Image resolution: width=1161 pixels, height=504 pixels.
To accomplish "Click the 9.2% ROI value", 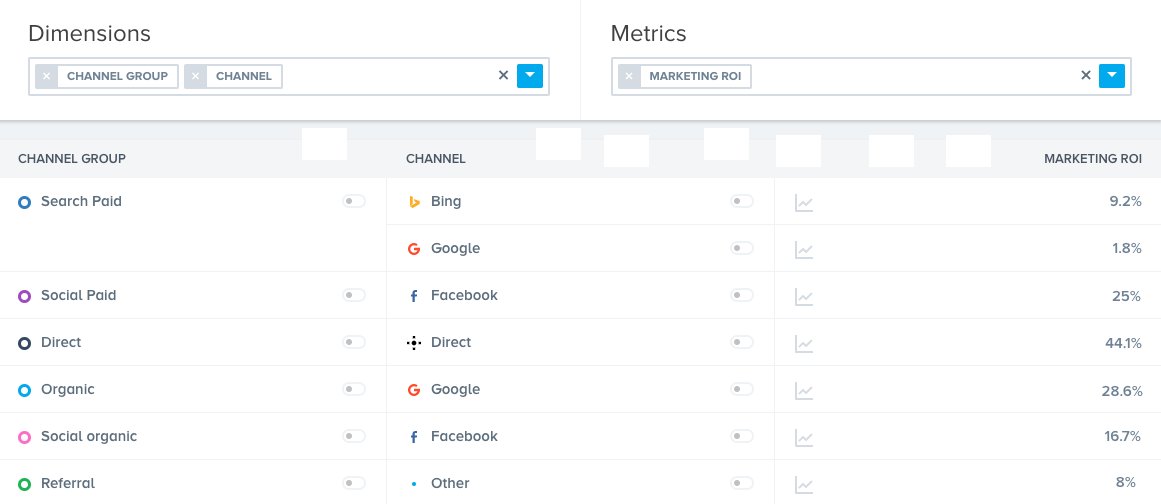I will 1125,201.
